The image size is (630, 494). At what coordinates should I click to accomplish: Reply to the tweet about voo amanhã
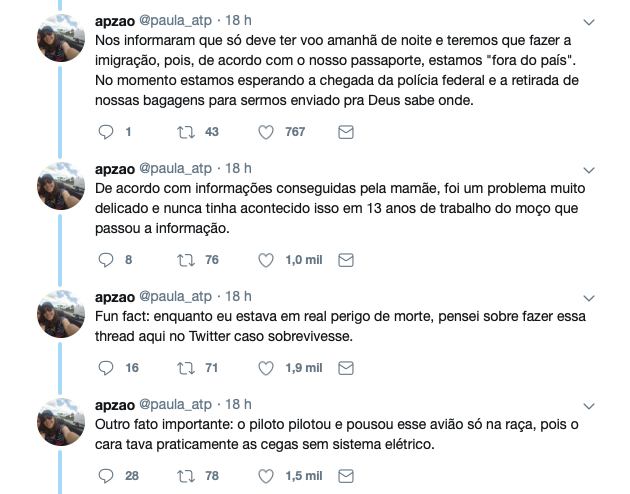[108, 132]
